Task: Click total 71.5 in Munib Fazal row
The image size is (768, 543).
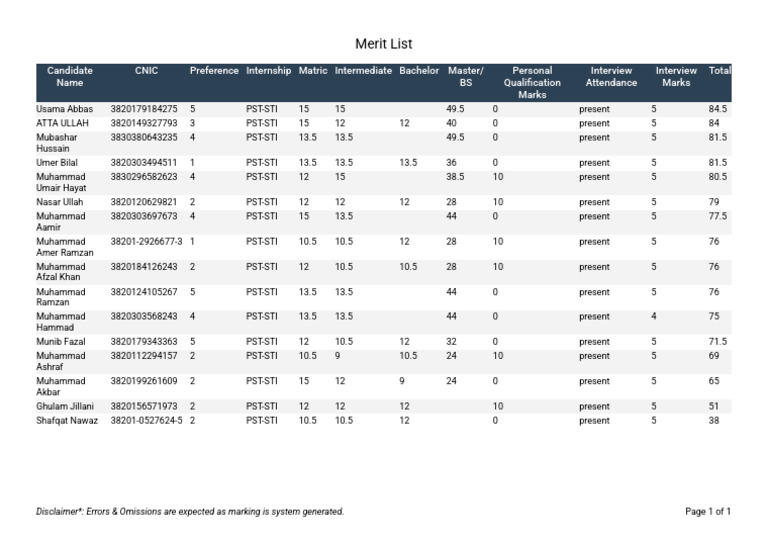Action: [x=718, y=342]
